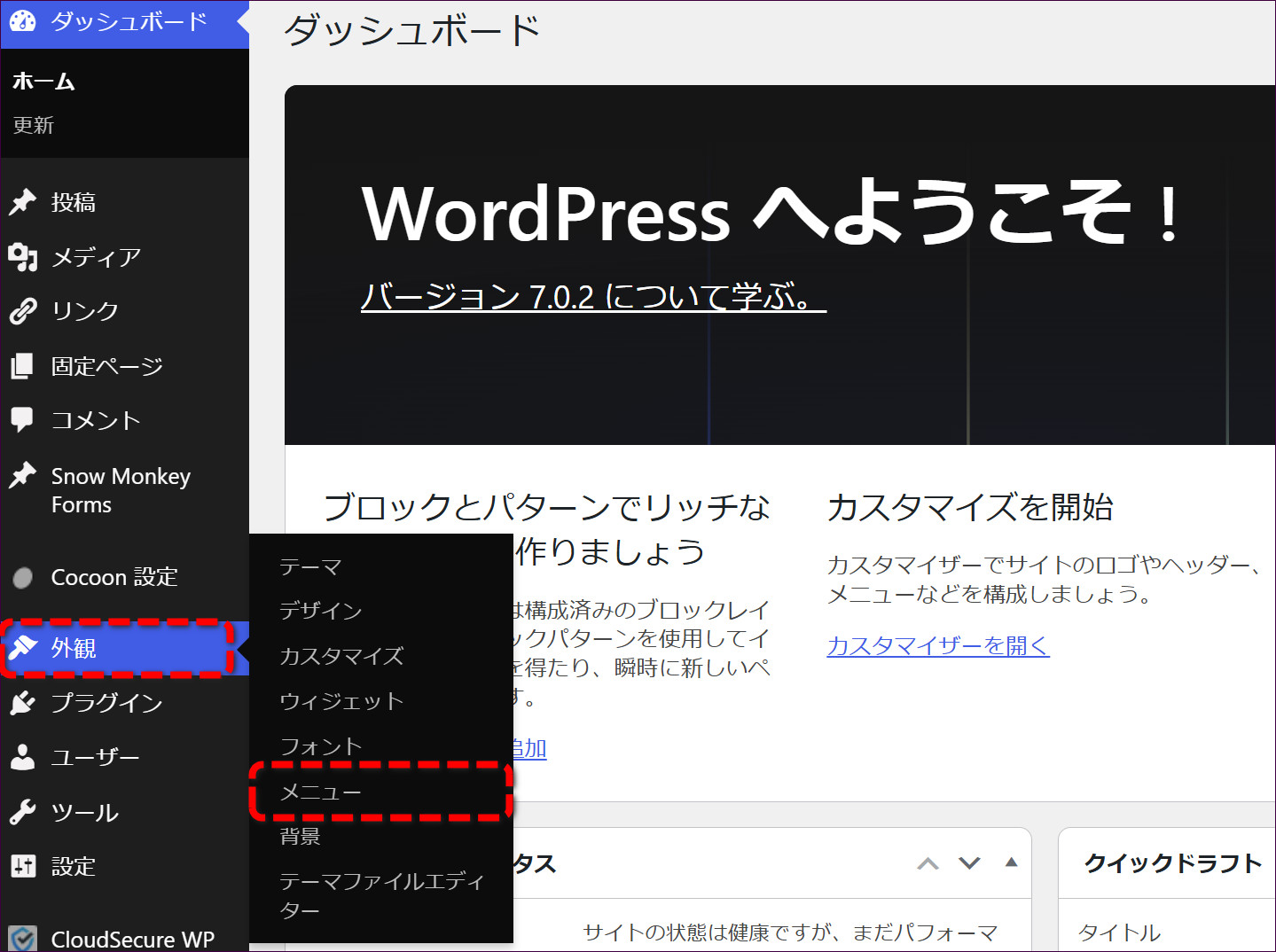Screen dimensions: 1276x952
Task: Click the pages icon beside 固定ページ
Action: coord(23,366)
